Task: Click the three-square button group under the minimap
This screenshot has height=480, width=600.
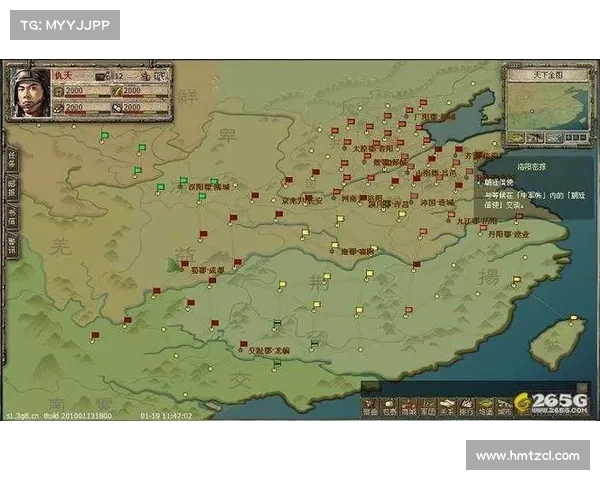Action: (x=576, y=137)
